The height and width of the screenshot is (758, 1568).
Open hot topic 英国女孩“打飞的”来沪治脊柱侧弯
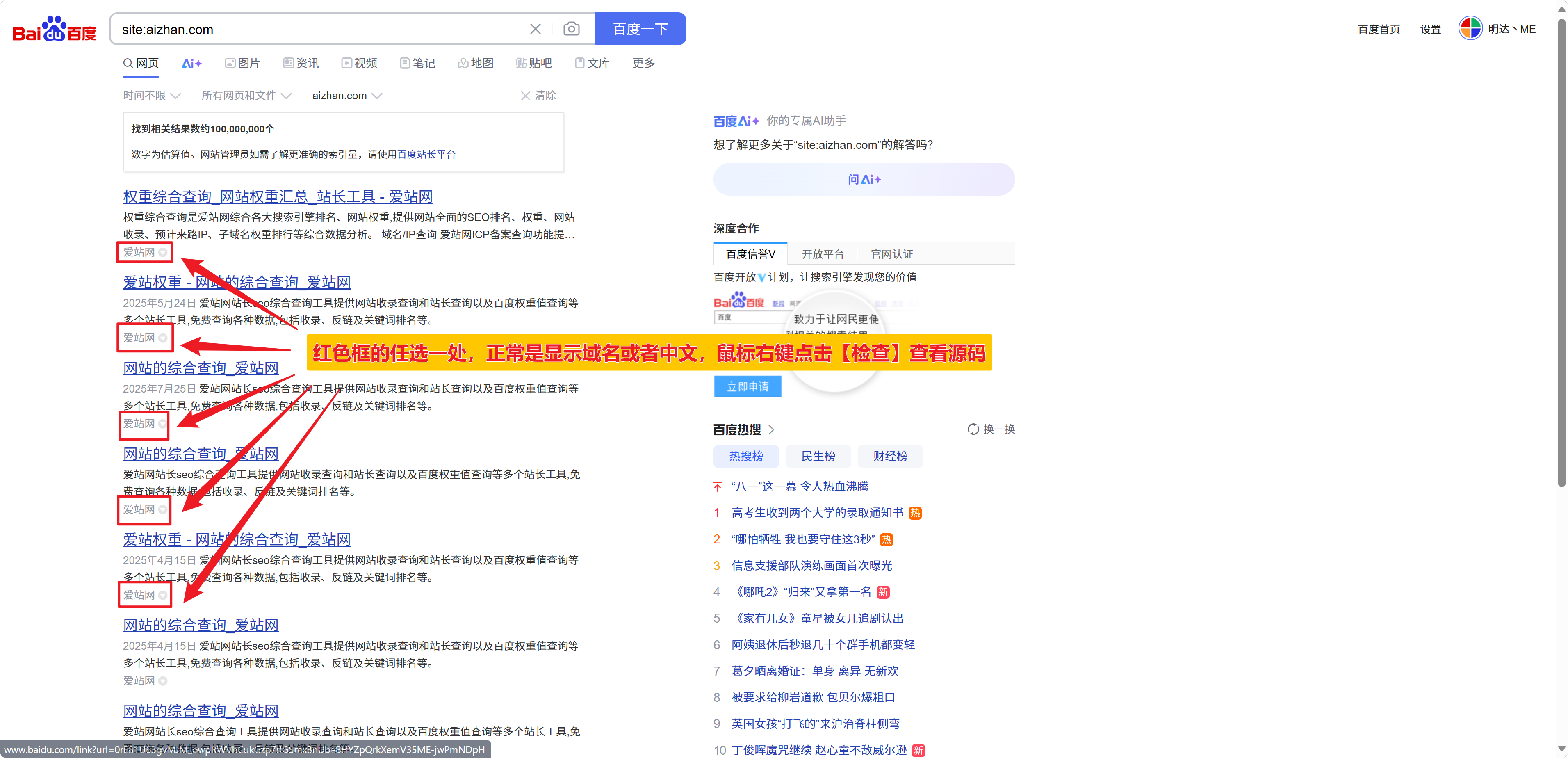(x=815, y=724)
